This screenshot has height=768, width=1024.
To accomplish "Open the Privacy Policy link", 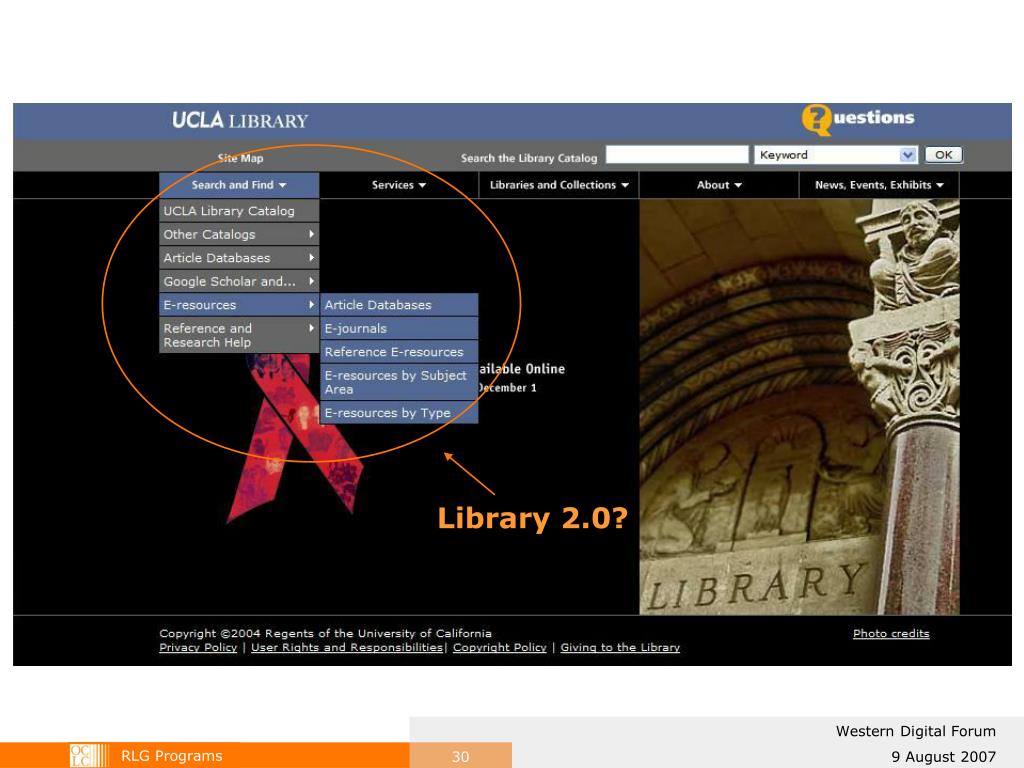I will point(198,648).
